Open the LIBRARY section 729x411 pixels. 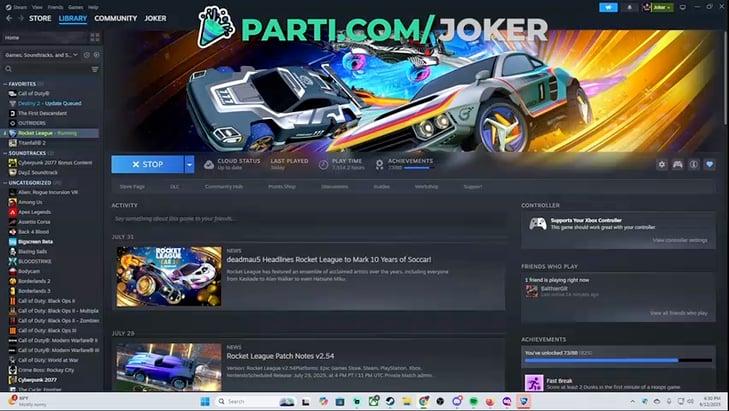(73, 19)
